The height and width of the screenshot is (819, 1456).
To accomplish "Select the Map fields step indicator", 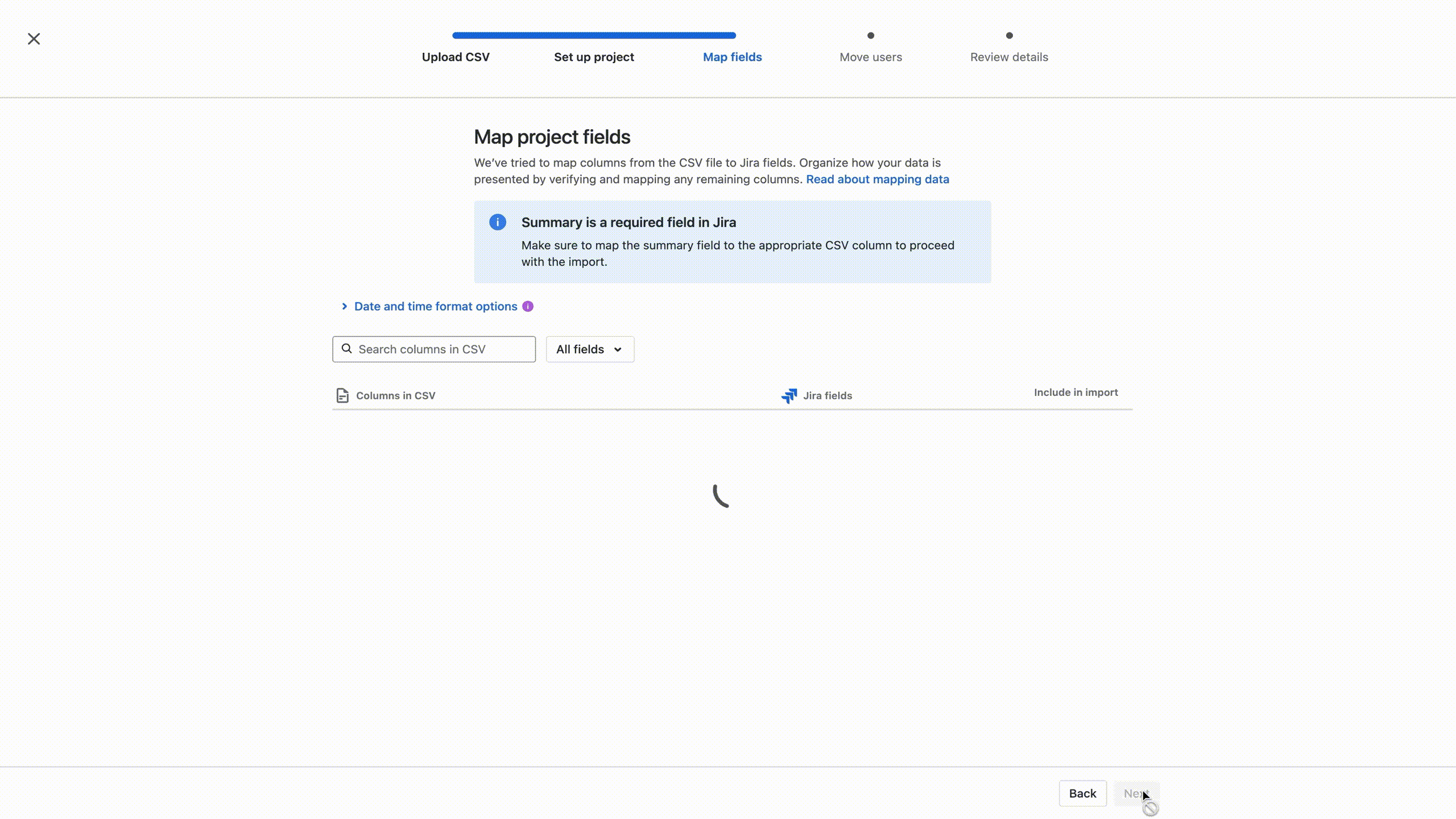I will [732, 57].
